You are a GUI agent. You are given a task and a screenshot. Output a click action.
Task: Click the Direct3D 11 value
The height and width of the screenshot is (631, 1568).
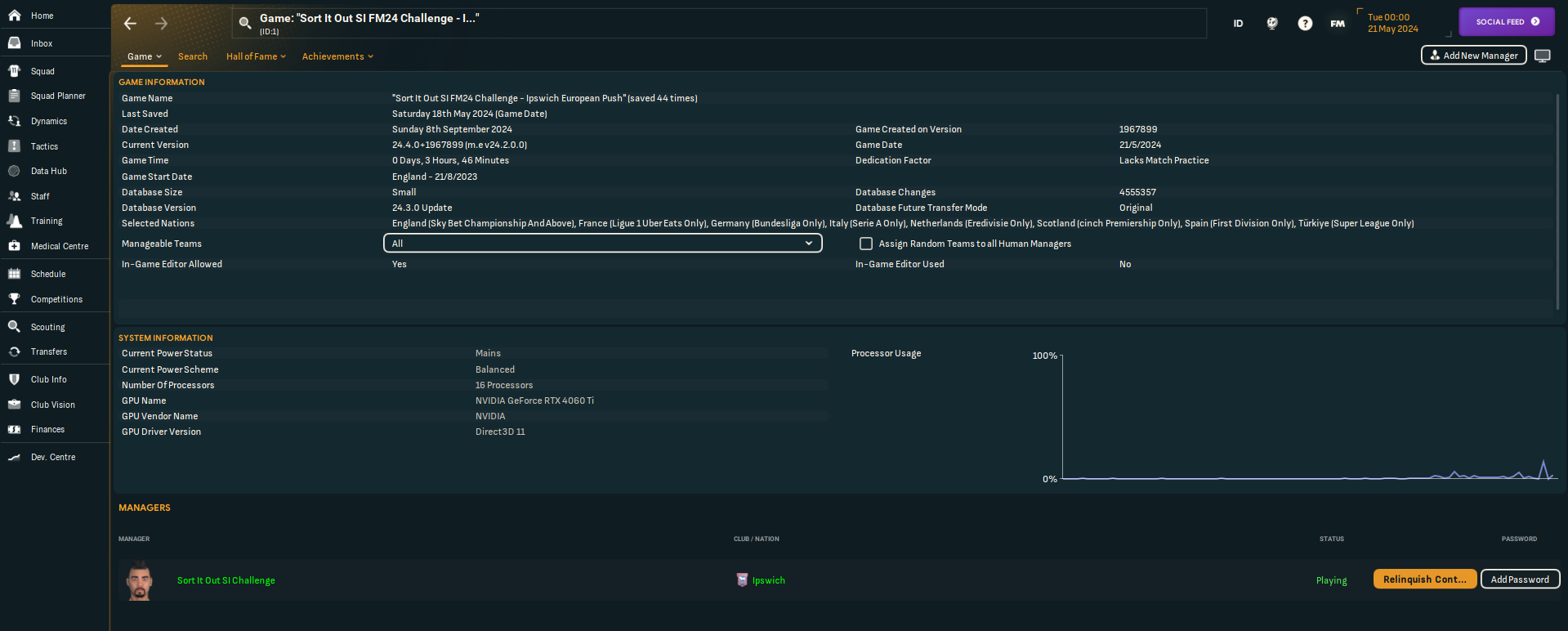click(x=500, y=432)
